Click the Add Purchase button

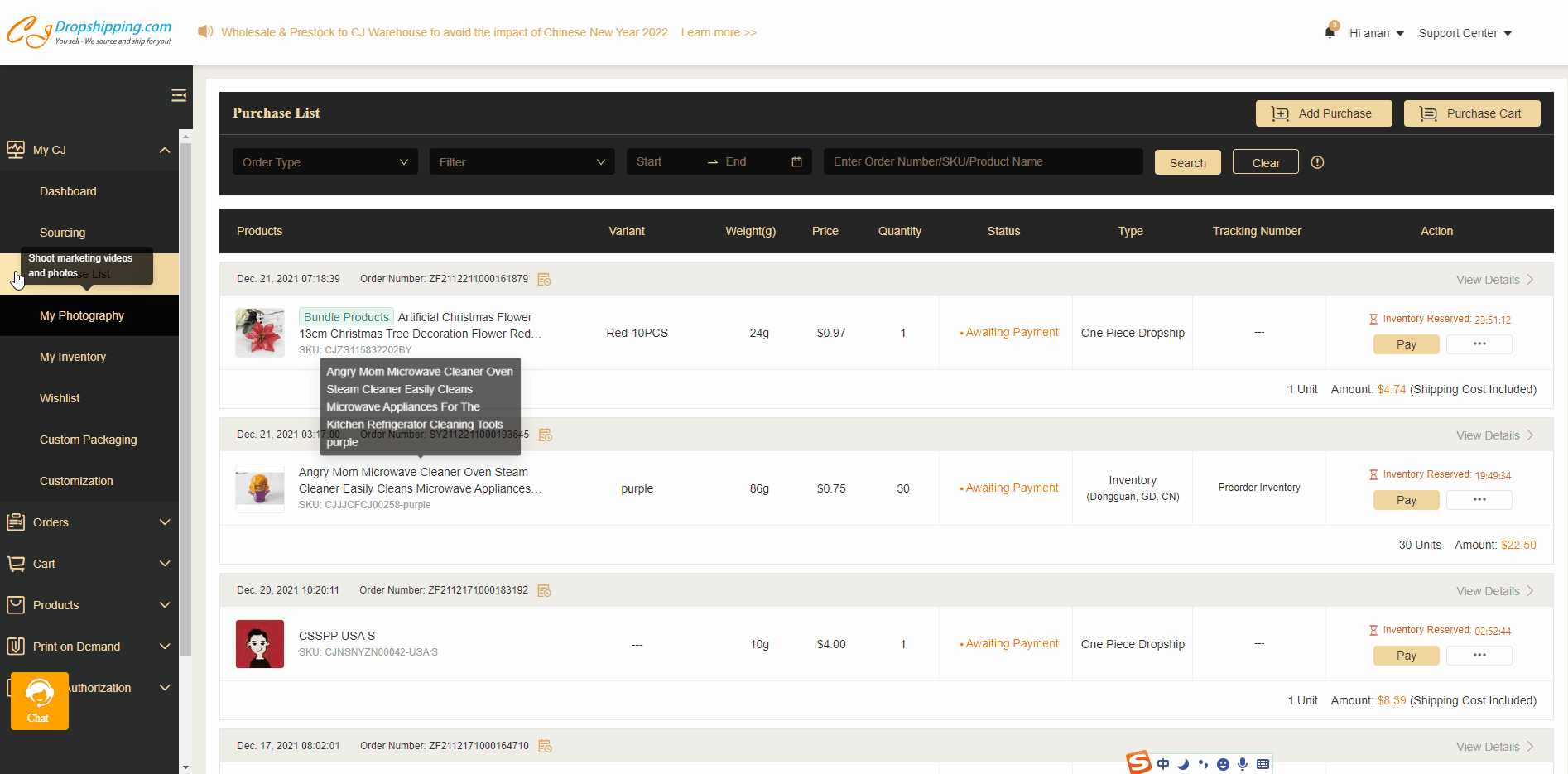tap(1323, 113)
